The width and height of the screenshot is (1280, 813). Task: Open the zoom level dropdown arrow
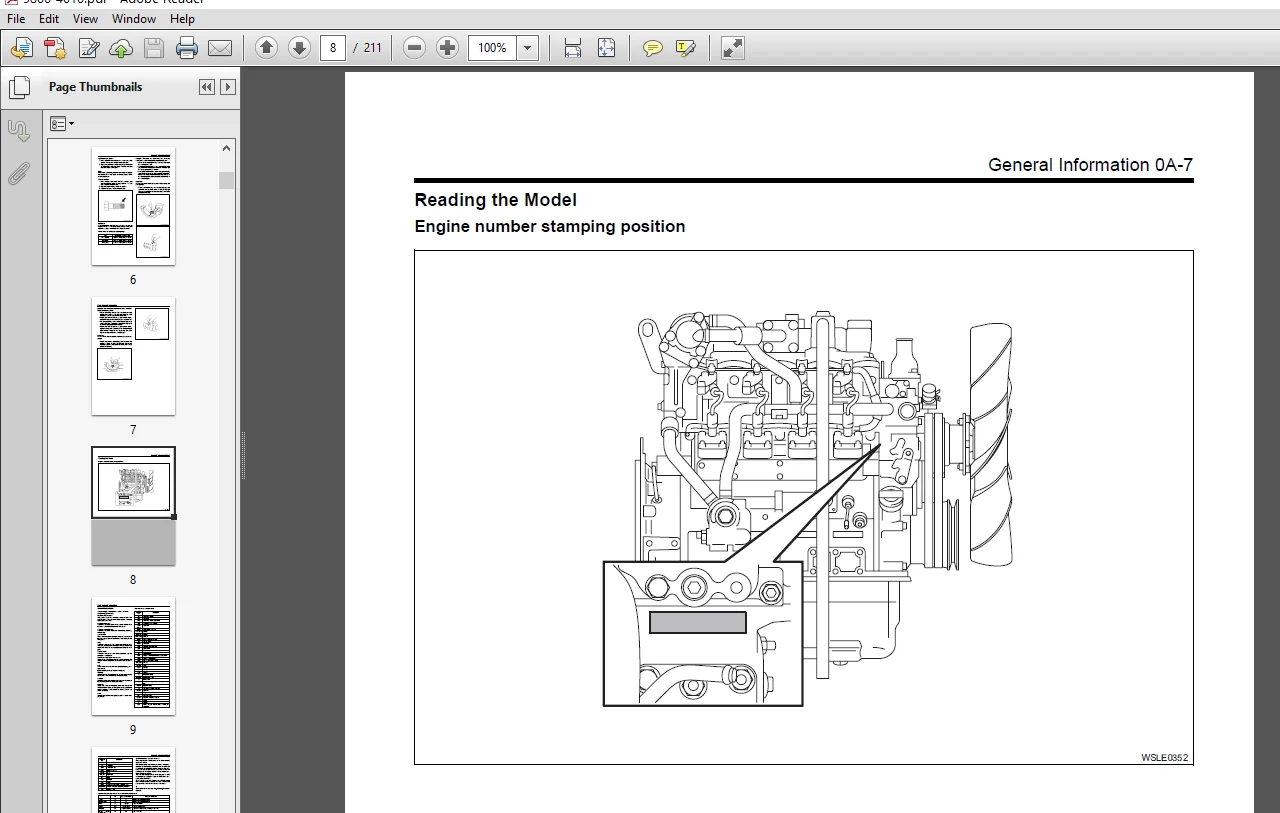[x=528, y=47]
